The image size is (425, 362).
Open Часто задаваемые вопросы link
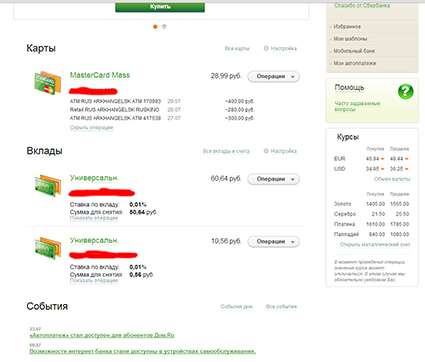(x=357, y=106)
